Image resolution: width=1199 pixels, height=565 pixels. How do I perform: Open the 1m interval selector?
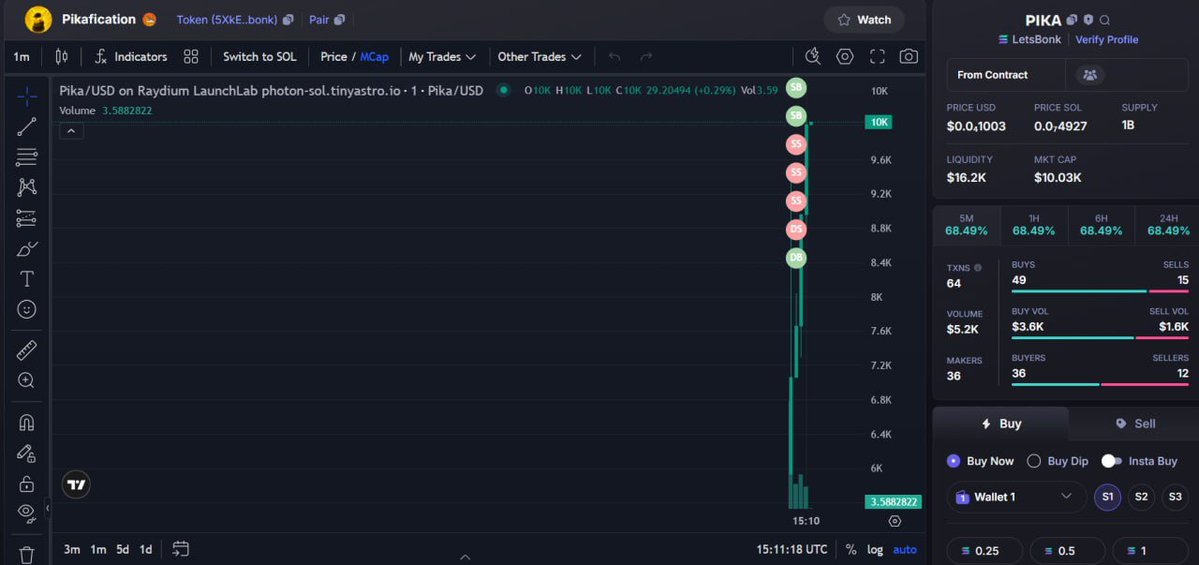click(x=22, y=57)
